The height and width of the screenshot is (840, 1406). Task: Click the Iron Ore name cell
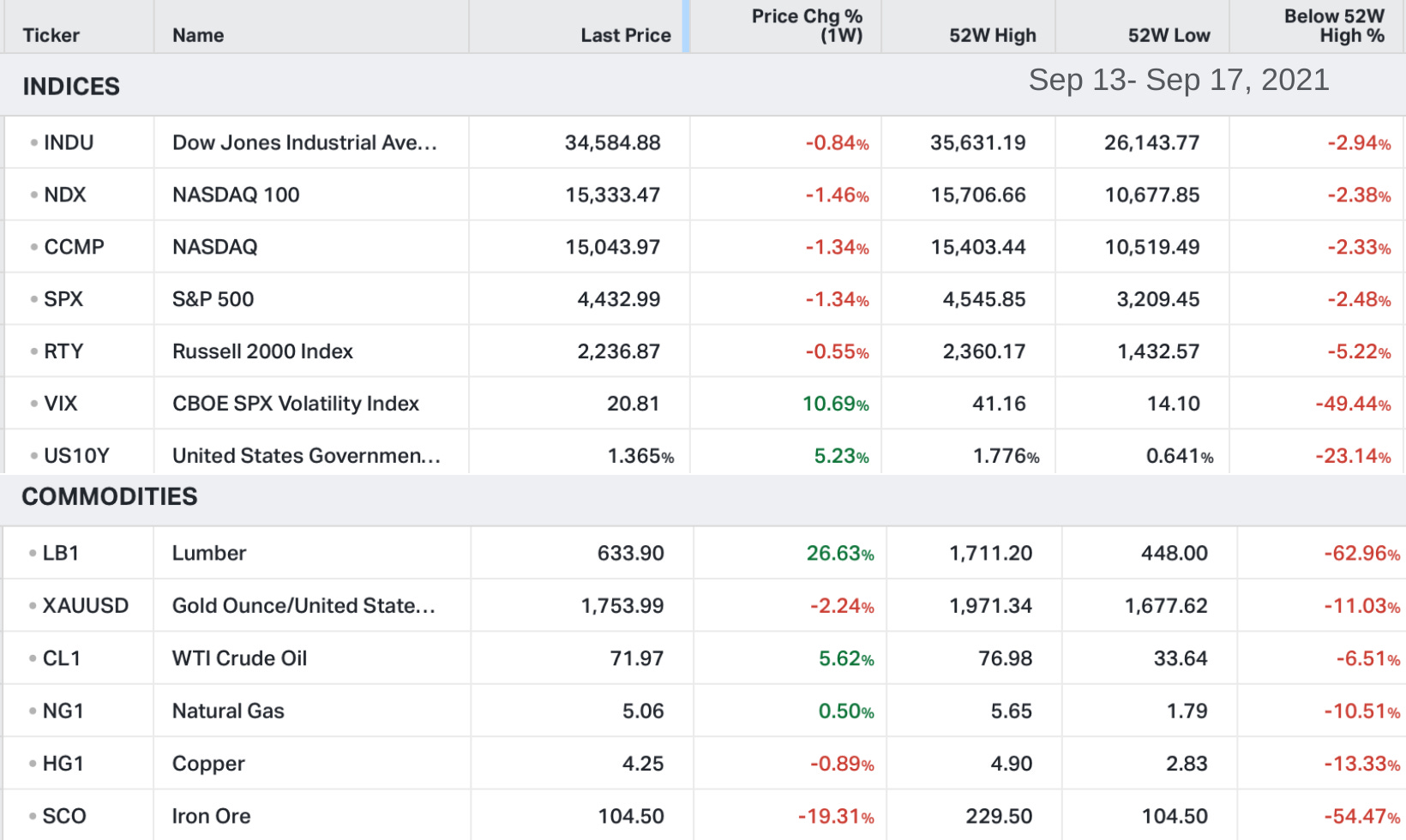(212, 816)
